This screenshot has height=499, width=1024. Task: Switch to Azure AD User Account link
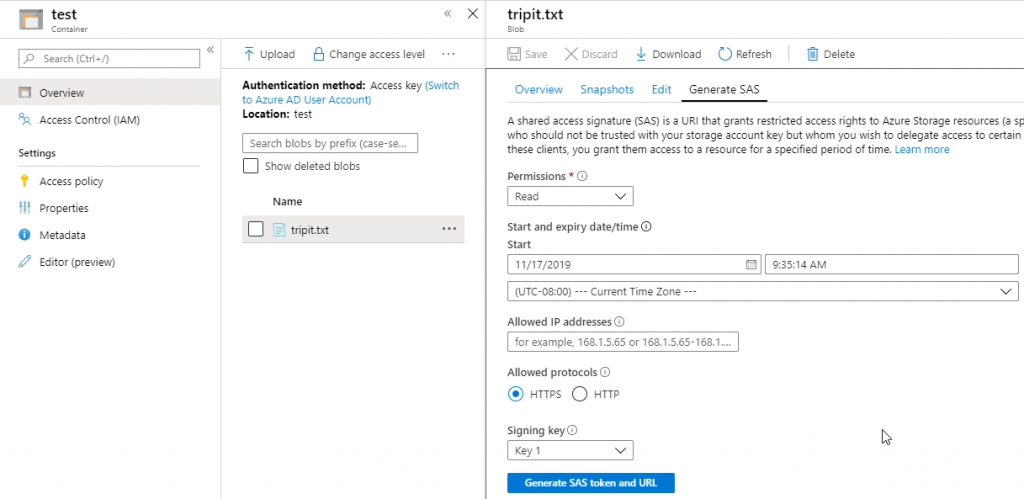tap(351, 93)
